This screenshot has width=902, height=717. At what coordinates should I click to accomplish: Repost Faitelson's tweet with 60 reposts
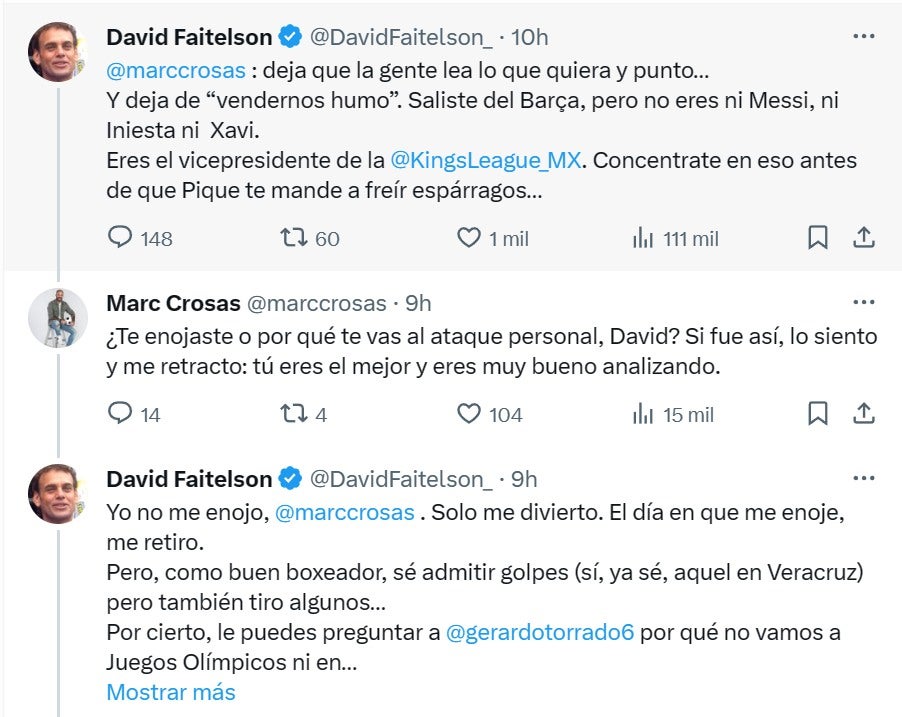point(292,238)
